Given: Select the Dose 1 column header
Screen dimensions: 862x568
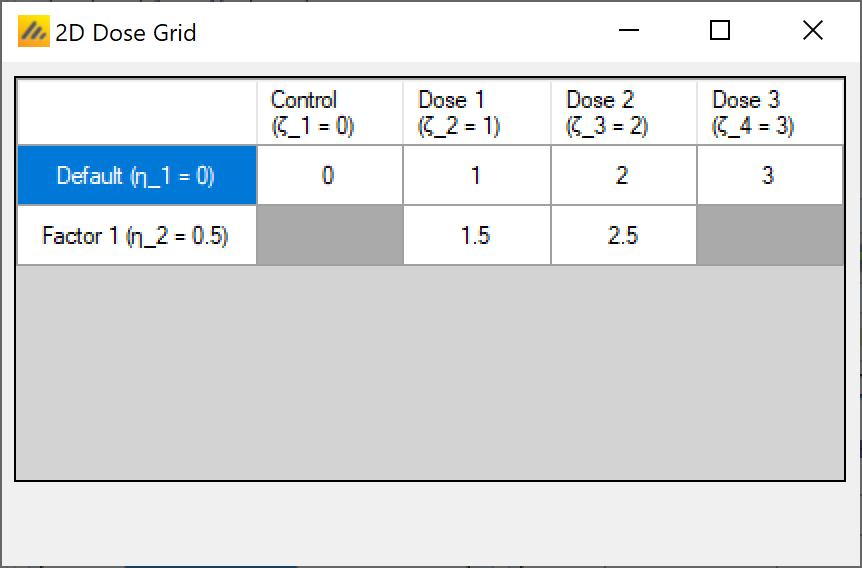Looking at the screenshot, I should 477,113.
